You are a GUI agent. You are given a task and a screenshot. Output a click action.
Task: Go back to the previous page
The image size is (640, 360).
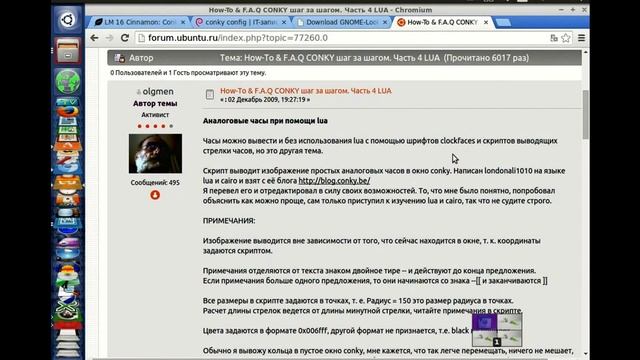(94, 38)
